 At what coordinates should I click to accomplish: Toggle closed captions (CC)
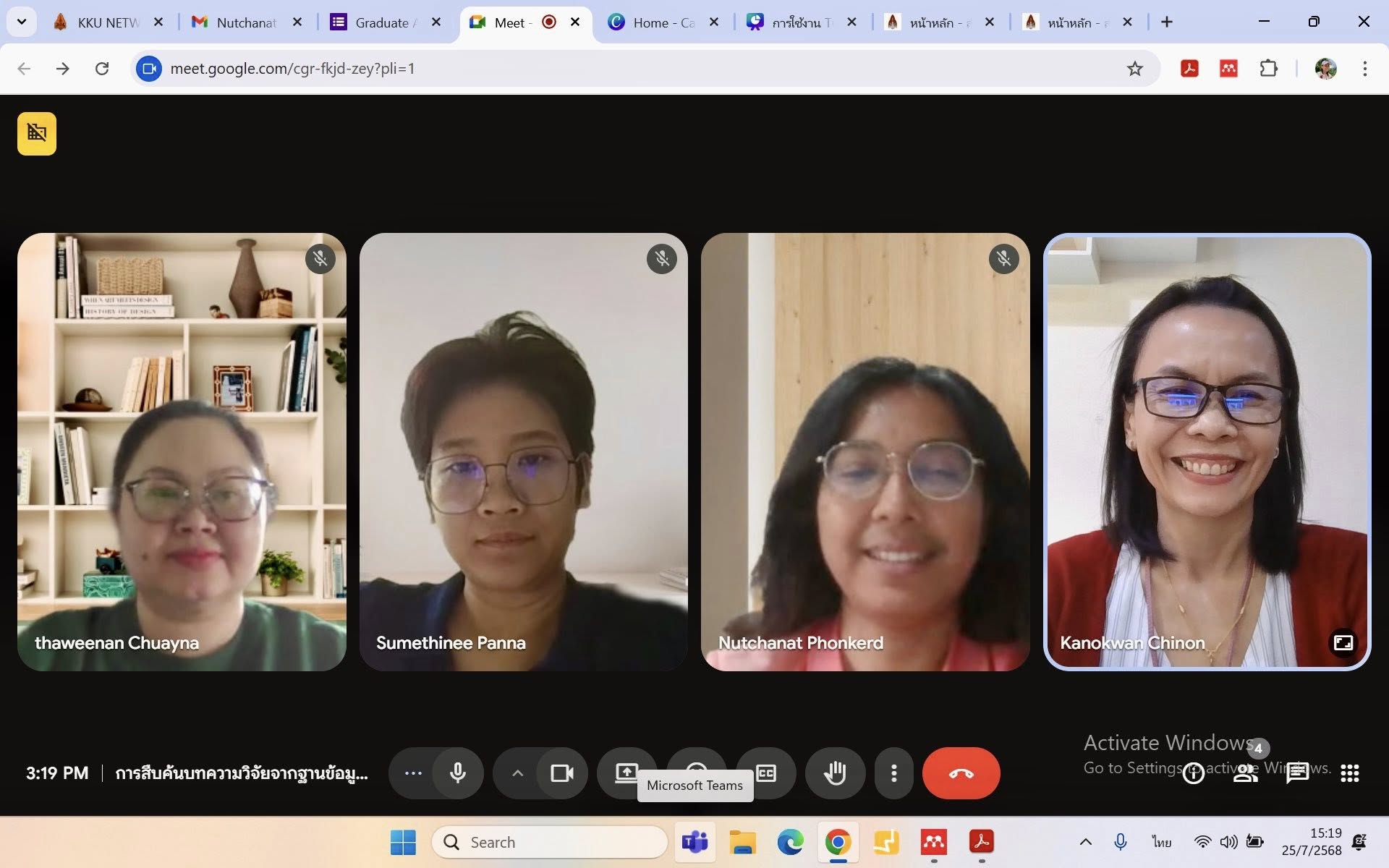click(766, 772)
